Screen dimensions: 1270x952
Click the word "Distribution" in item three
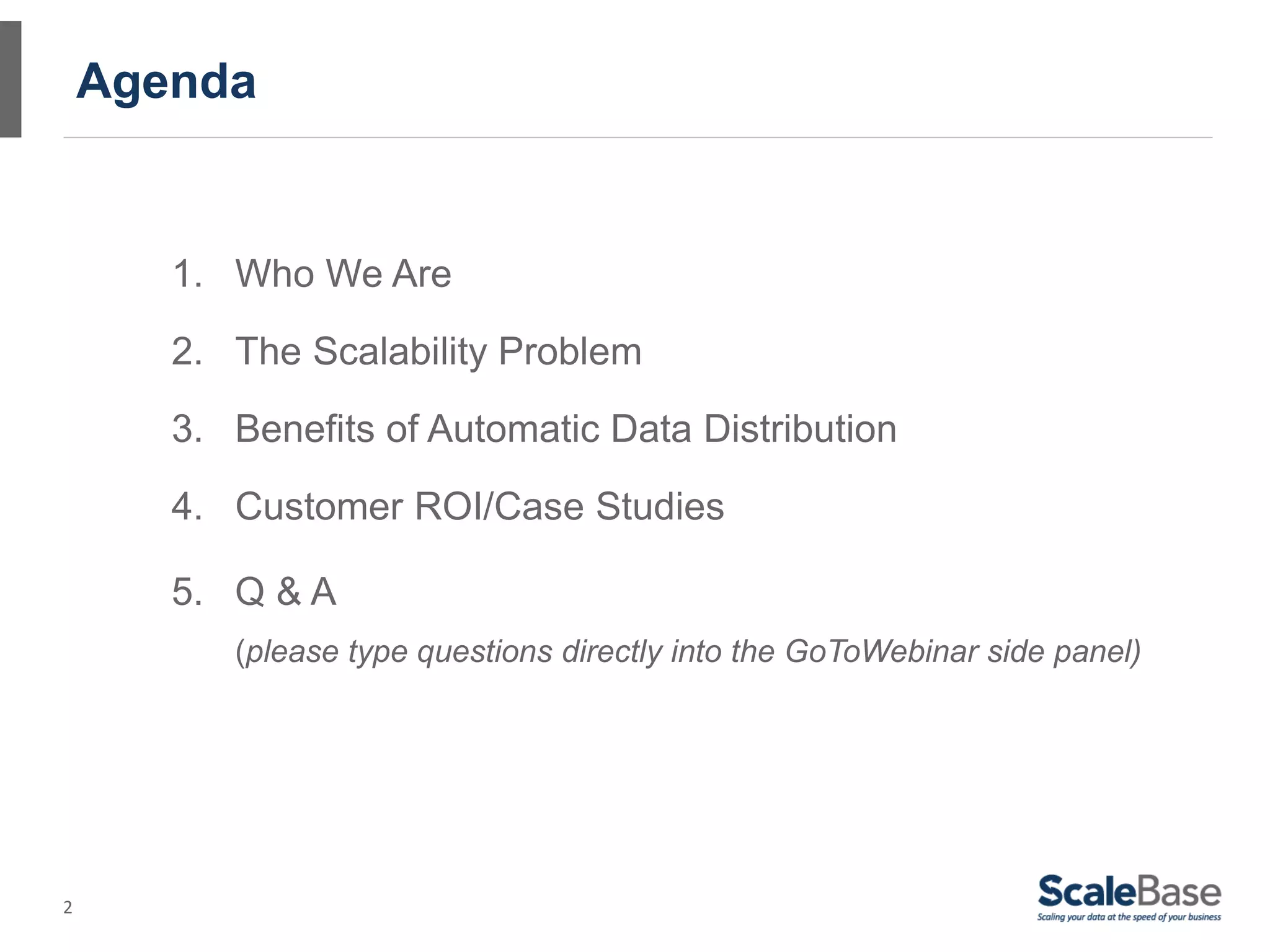800,429
